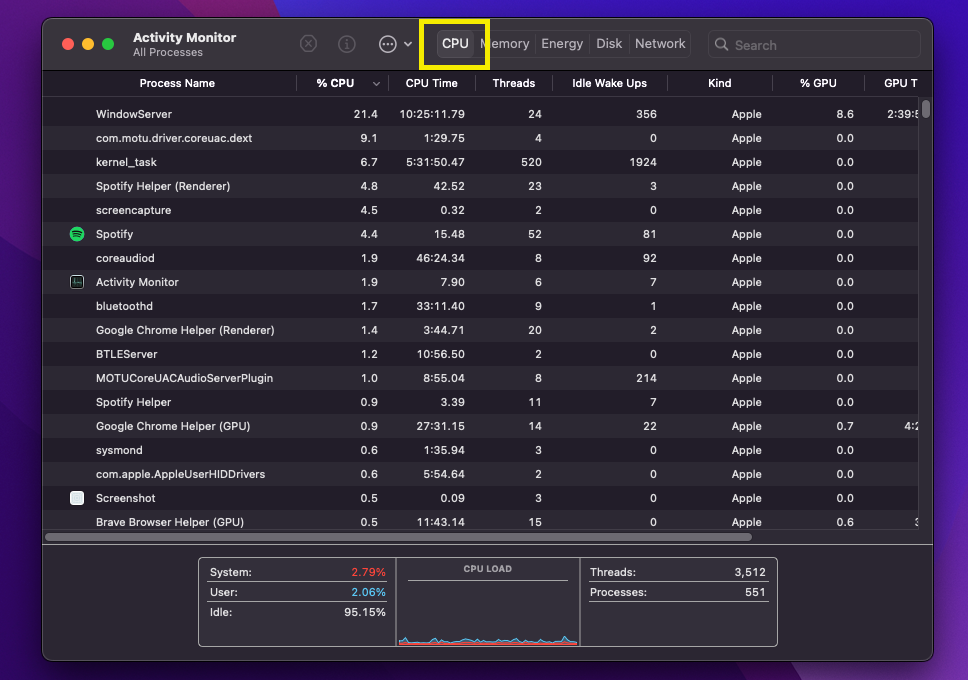The width and height of the screenshot is (968, 680).
Task: Select the BTLEServer process row
Action: pyautogui.click(x=480, y=354)
